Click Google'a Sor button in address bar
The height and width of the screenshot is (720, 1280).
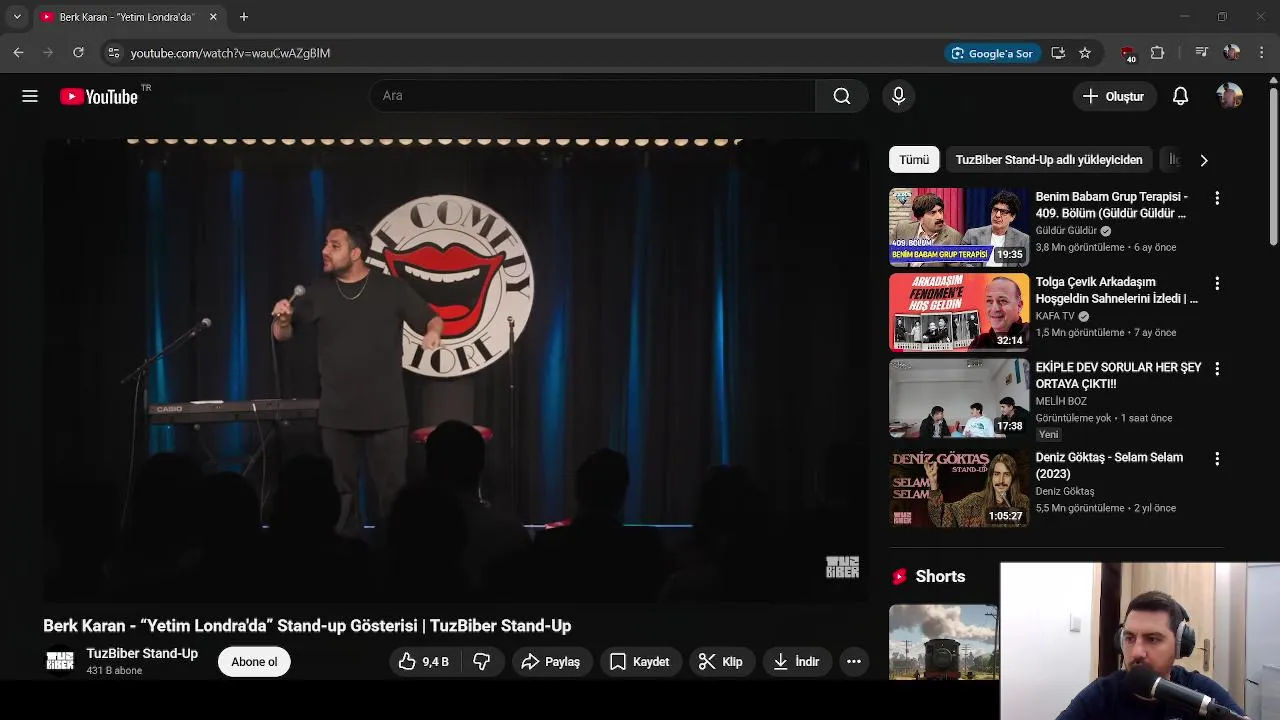click(x=992, y=53)
